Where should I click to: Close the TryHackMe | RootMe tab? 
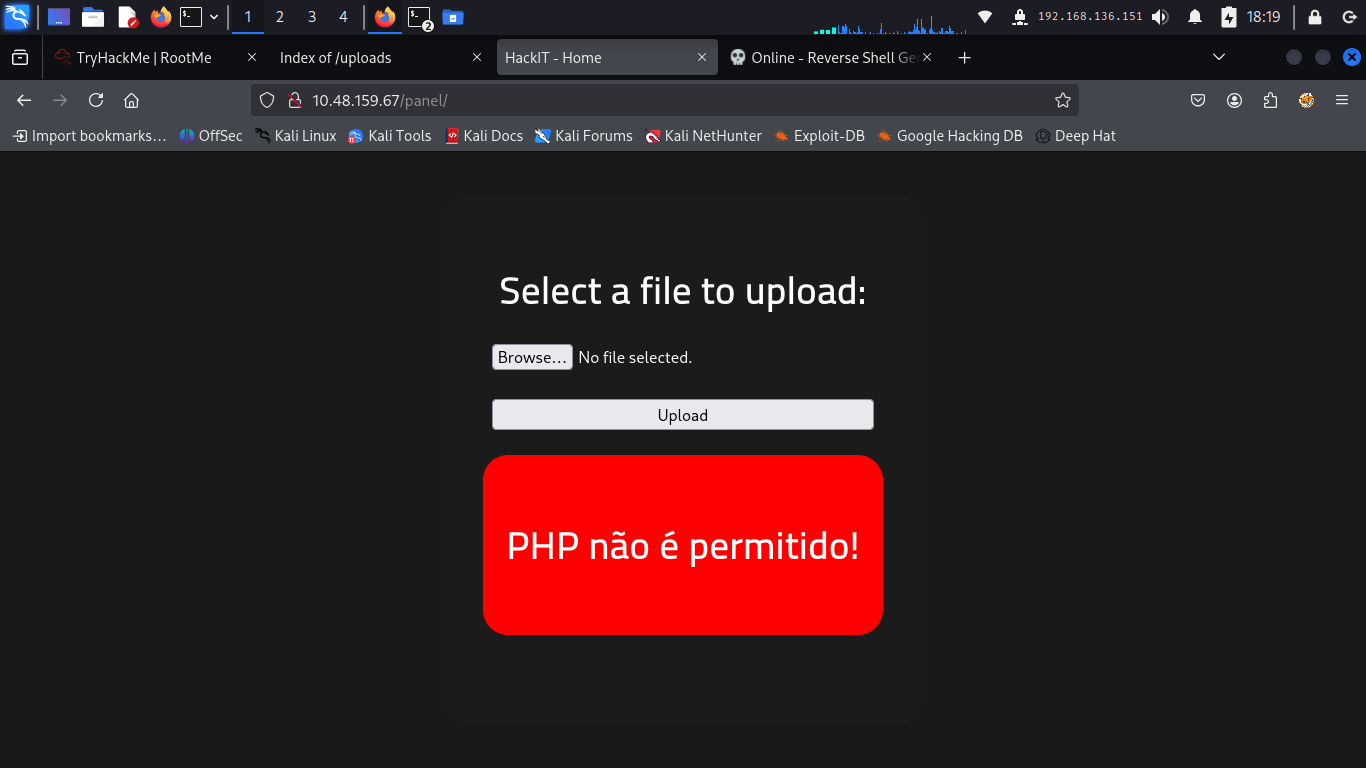coord(252,58)
